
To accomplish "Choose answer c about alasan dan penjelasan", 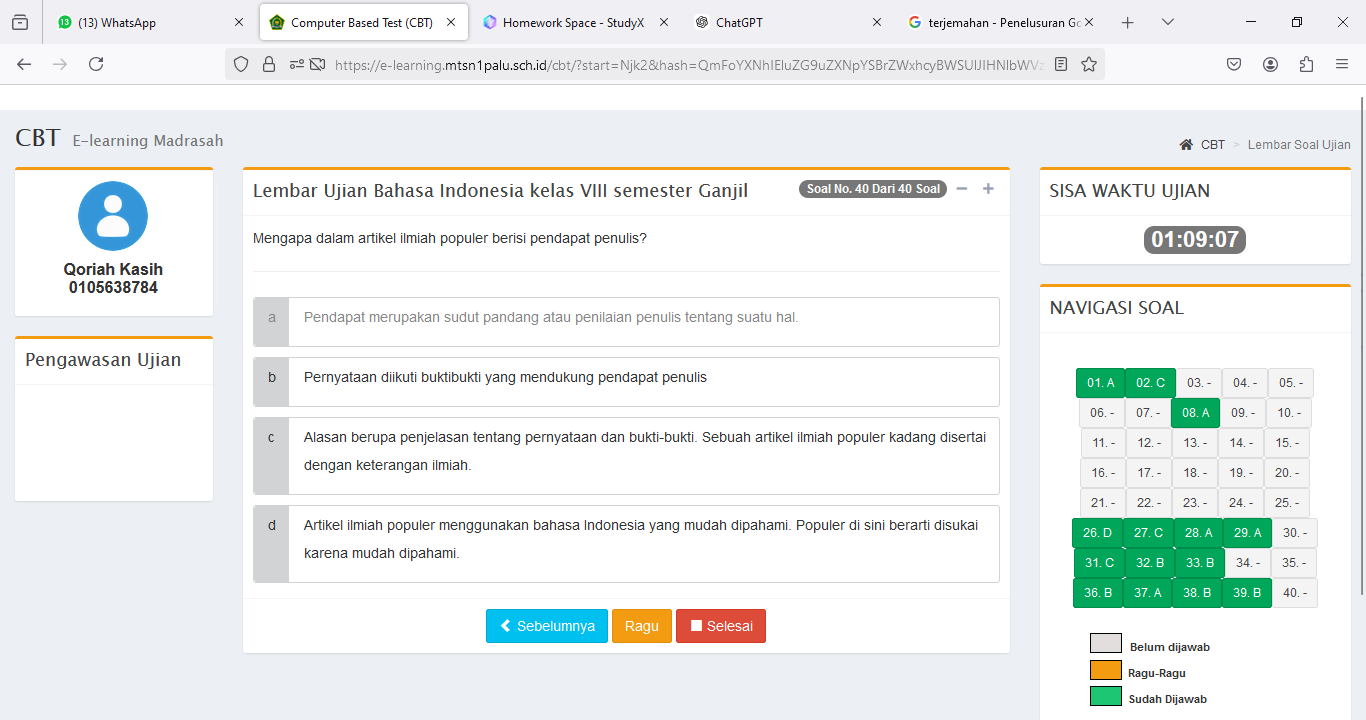I will point(626,456).
